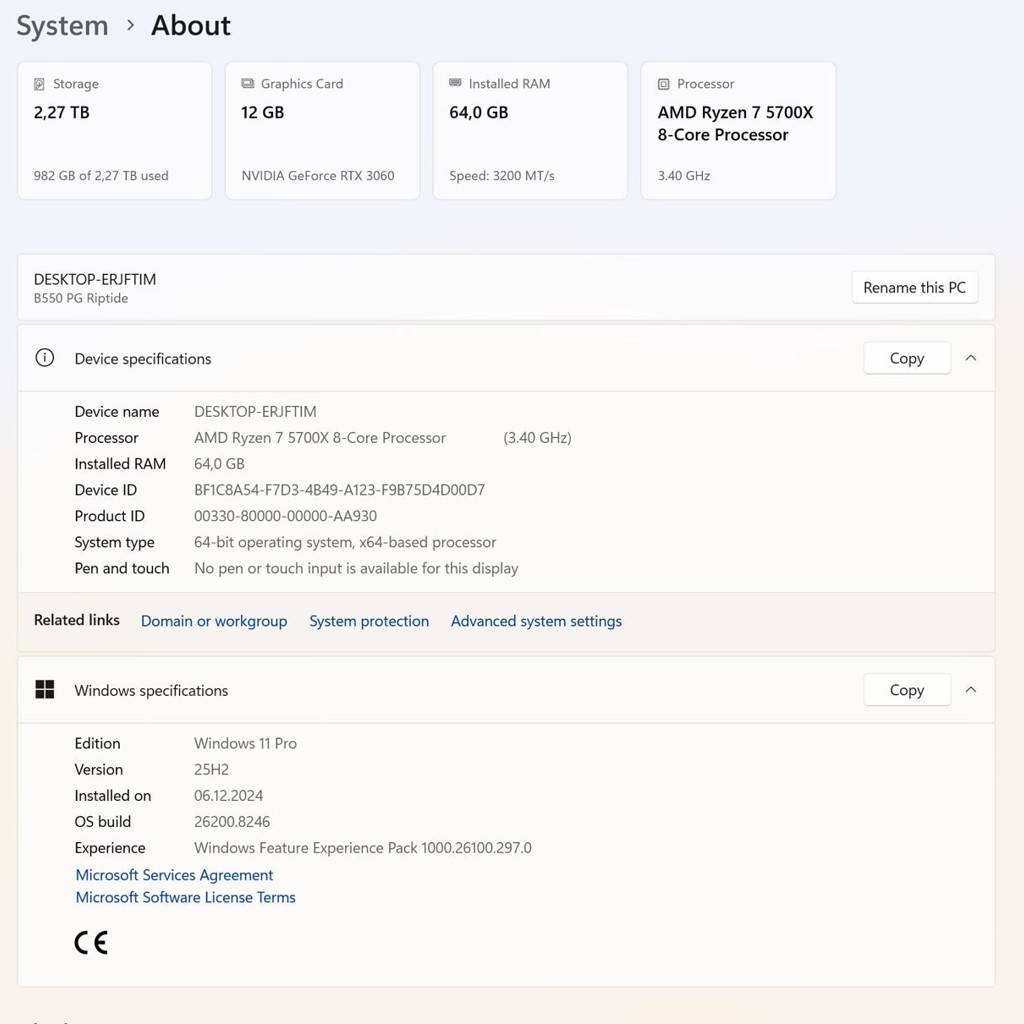Click the Rename this PC button
This screenshot has width=1024, height=1024.
coord(914,287)
